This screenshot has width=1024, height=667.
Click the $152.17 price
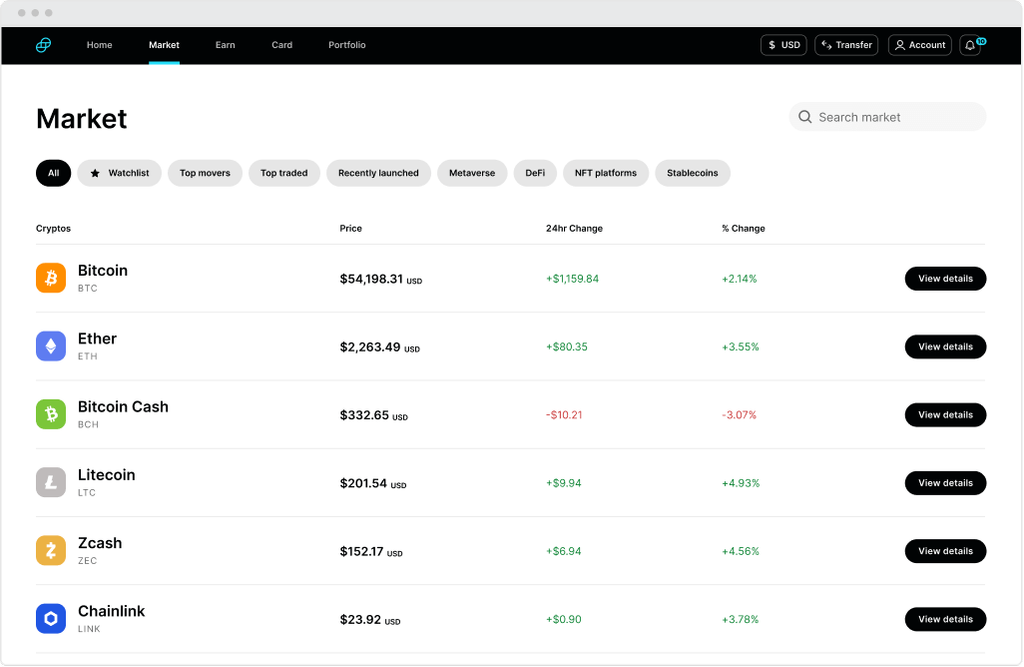click(x=361, y=551)
